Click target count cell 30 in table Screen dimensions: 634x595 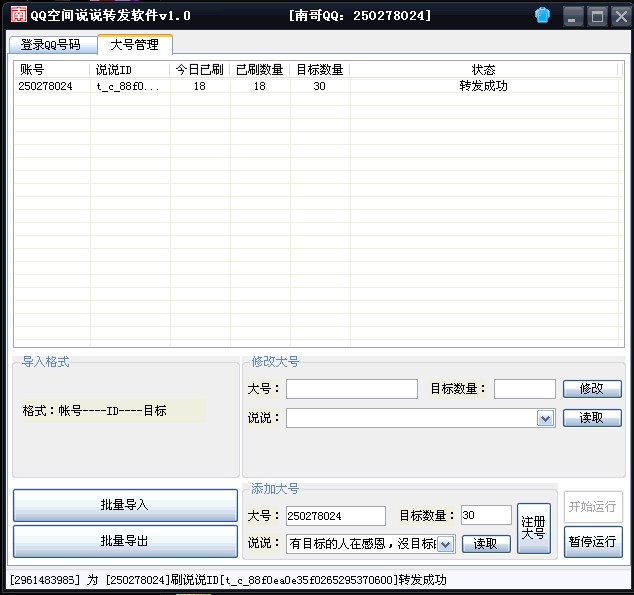(319, 86)
